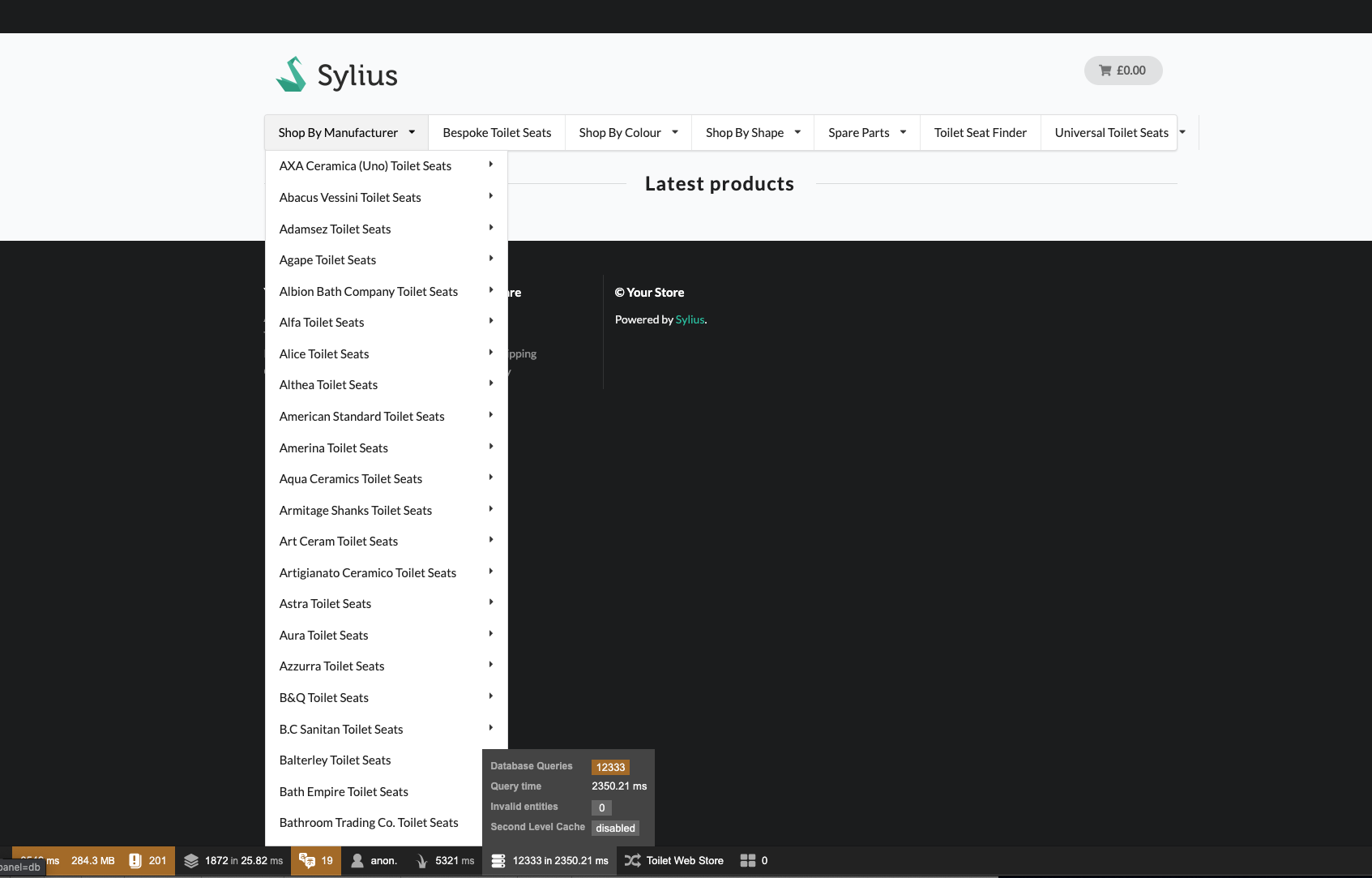Choose Agape Toilet Seats from the manufacturer list
The image size is (1372, 878).
pos(327,259)
